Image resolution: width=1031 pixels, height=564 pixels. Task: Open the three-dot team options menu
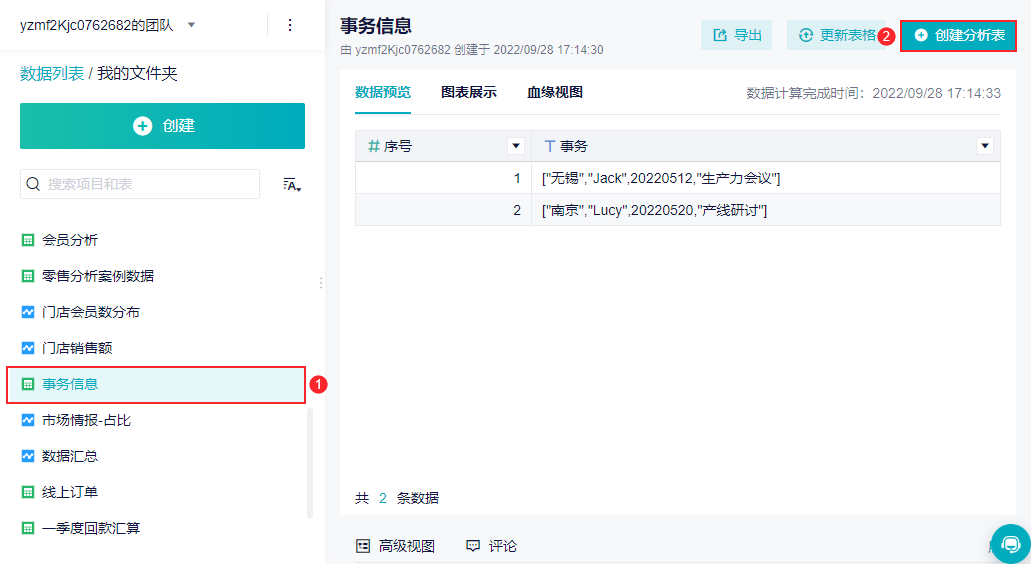coord(290,25)
